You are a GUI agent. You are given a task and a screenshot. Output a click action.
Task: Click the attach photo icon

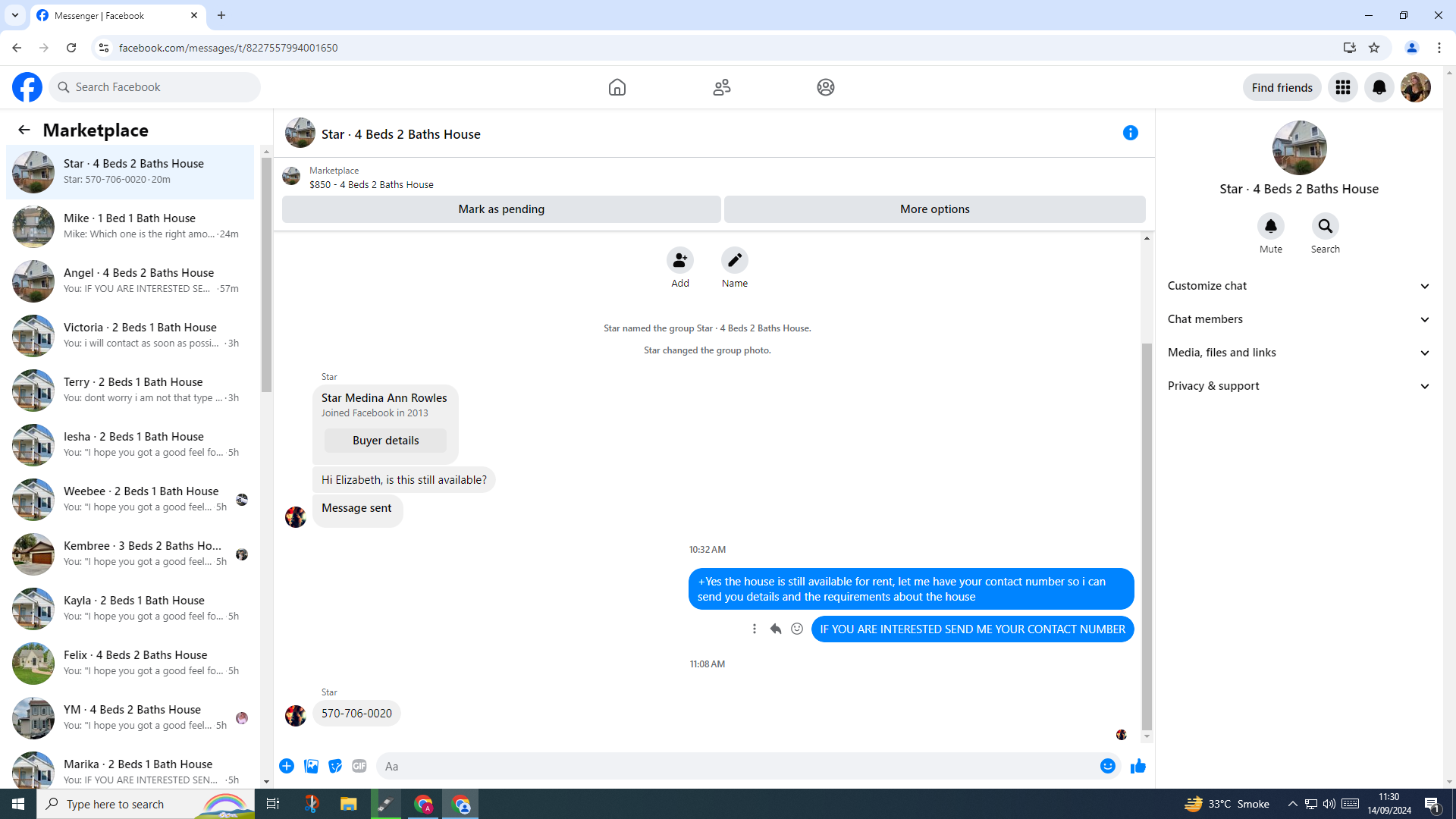pyautogui.click(x=311, y=767)
